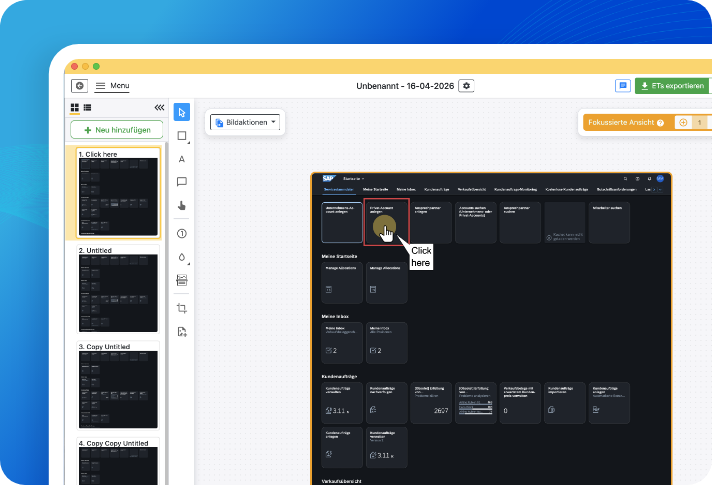Image resolution: width=712 pixels, height=485 pixels.
Task: Collapse the steps side panel
Action: click(x=159, y=108)
